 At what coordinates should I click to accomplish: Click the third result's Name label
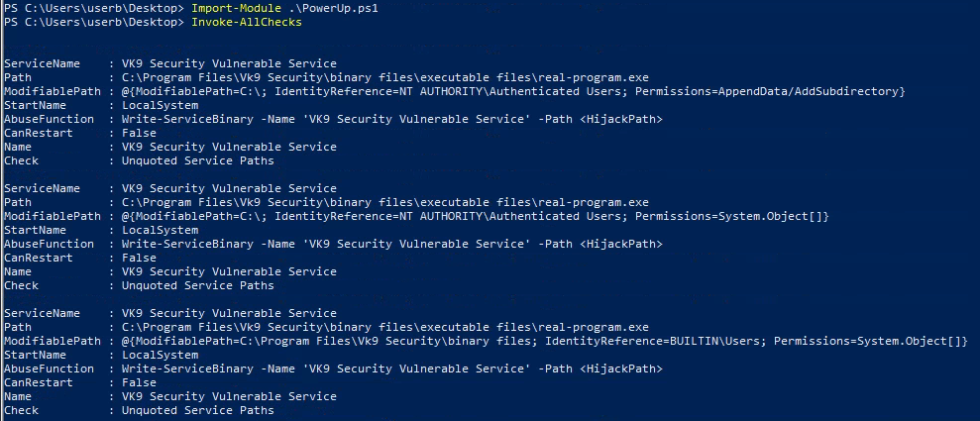pyautogui.click(x=18, y=396)
